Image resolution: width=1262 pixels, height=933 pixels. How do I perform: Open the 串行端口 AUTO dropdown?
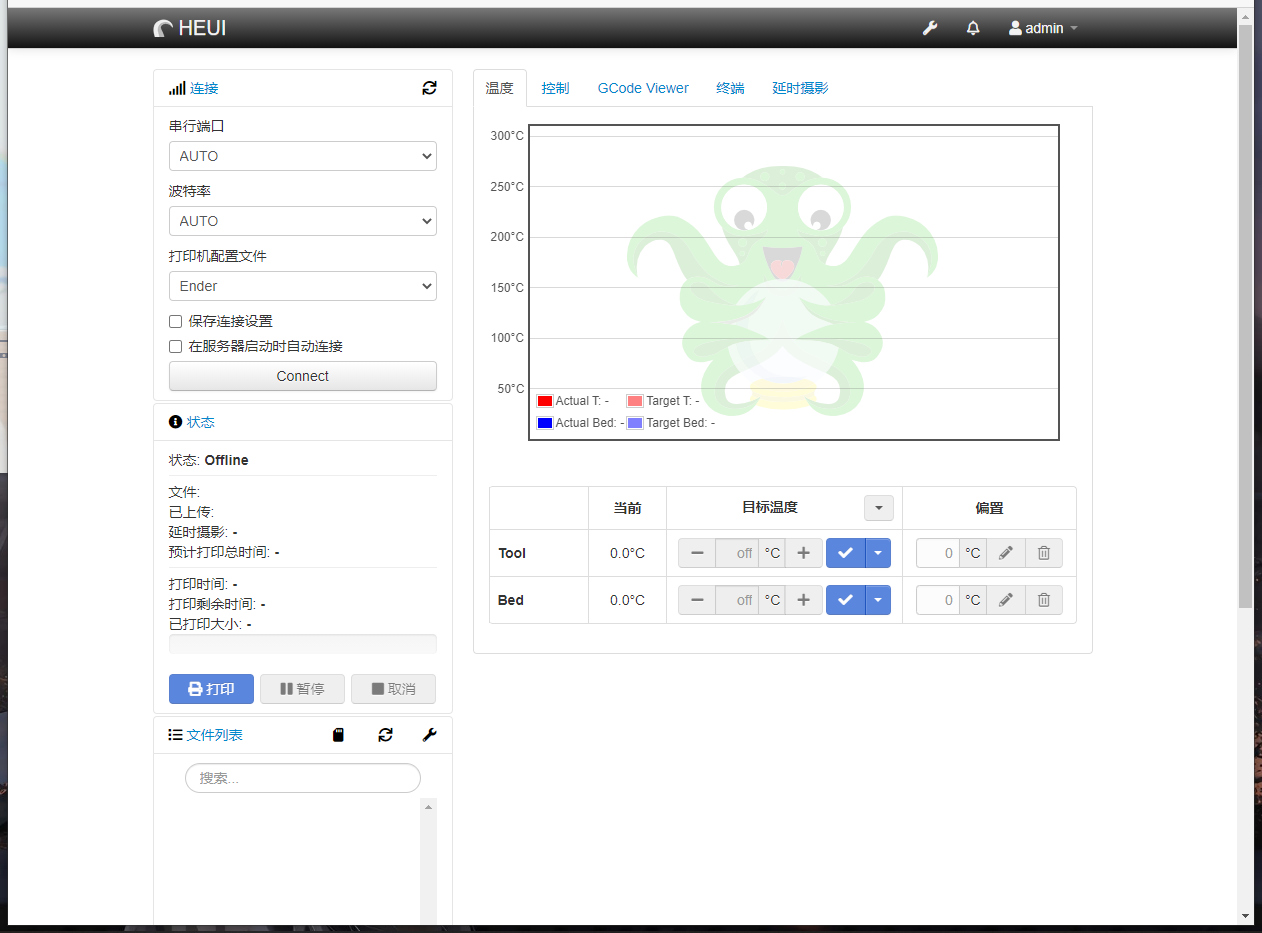coord(302,156)
